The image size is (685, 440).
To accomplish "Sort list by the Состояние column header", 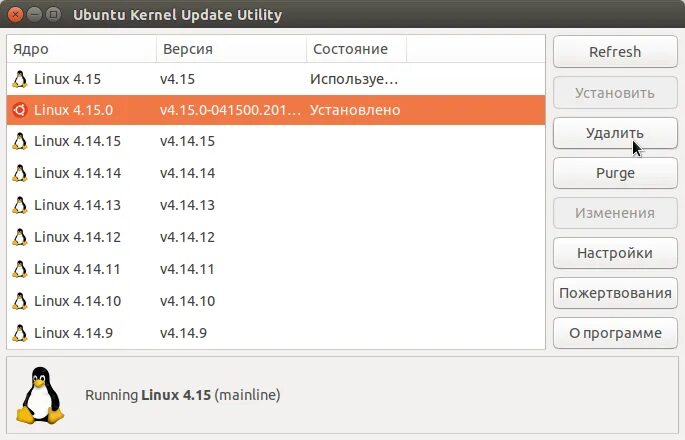I will click(356, 49).
